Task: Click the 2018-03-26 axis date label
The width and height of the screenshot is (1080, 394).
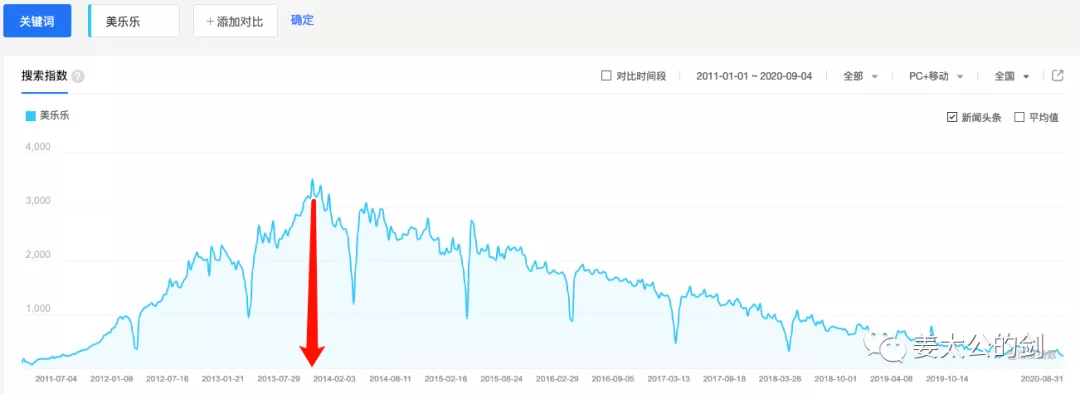Action: [x=780, y=378]
